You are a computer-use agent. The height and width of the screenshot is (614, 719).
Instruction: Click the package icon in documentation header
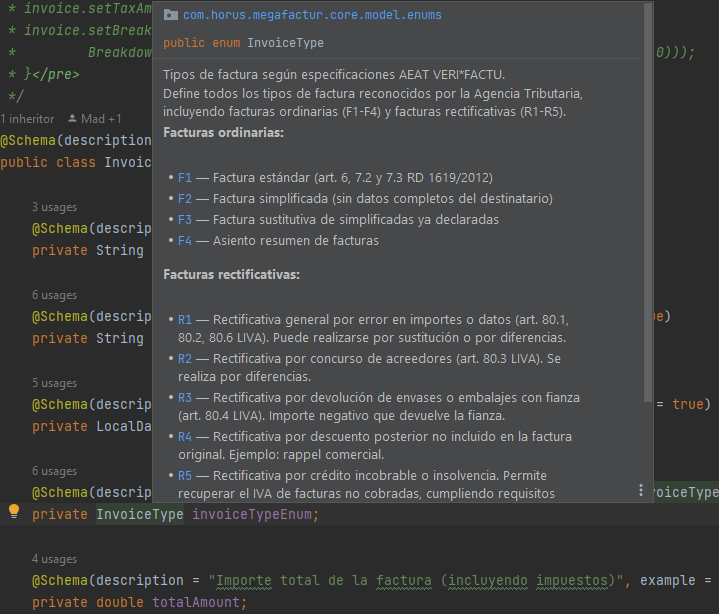point(170,16)
